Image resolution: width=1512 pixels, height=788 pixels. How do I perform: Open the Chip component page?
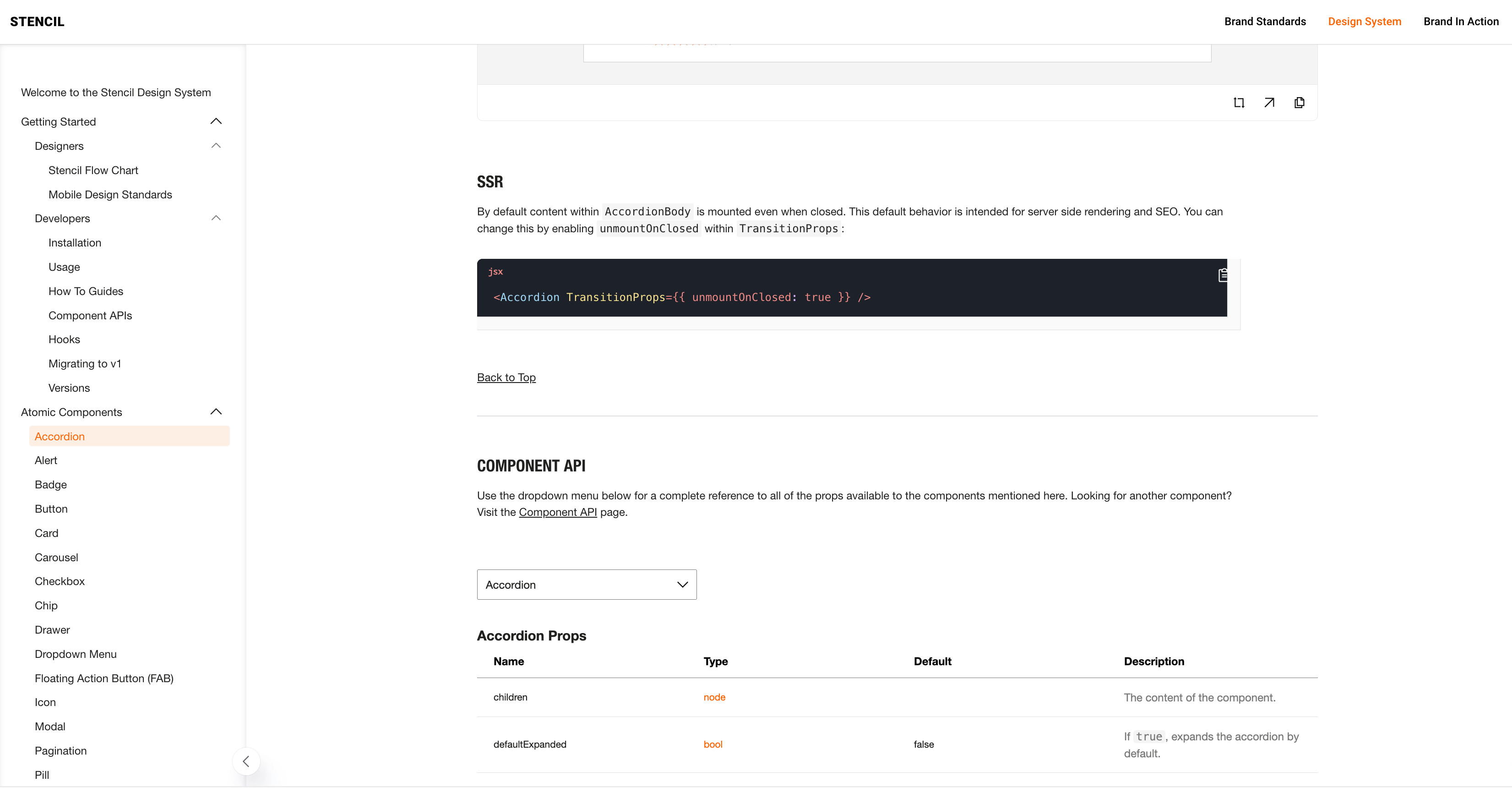(x=46, y=605)
